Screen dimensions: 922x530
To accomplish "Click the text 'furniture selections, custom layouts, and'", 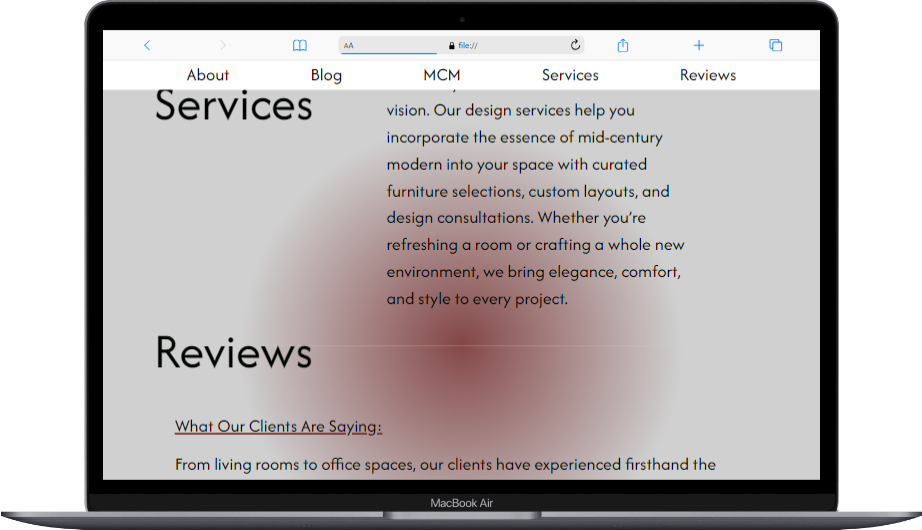I will click(528, 191).
